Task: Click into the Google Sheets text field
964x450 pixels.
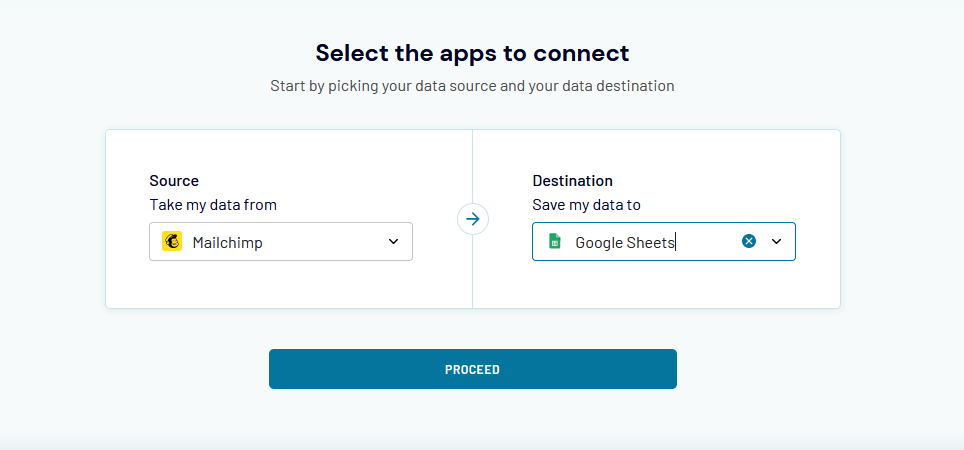Action: [640, 242]
